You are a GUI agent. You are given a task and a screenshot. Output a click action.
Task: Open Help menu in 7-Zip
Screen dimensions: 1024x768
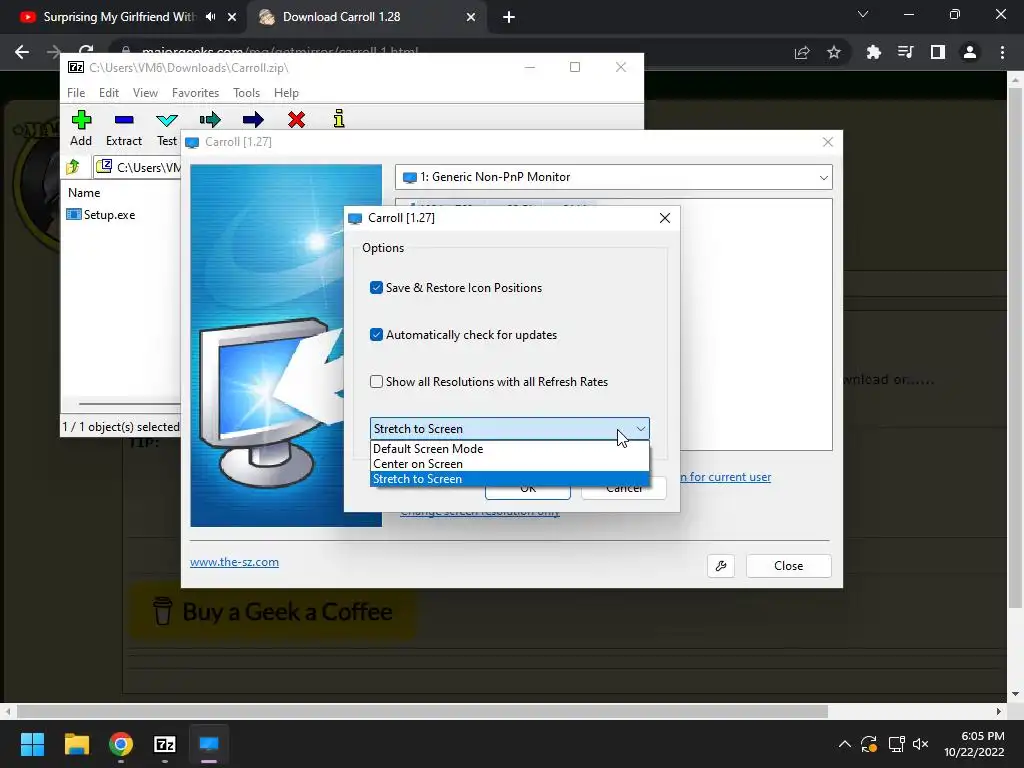(286, 93)
